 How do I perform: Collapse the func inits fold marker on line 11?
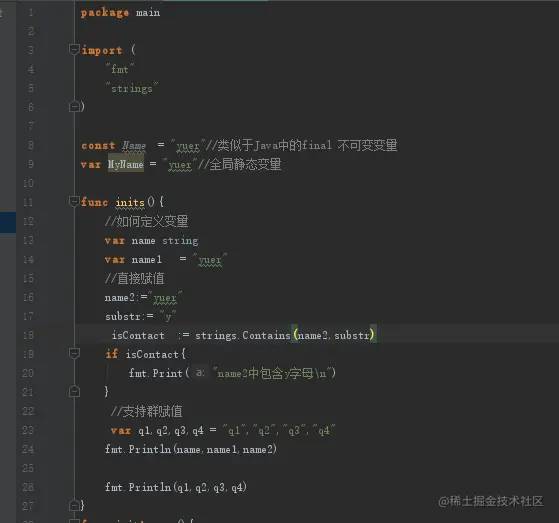[x=74, y=201]
